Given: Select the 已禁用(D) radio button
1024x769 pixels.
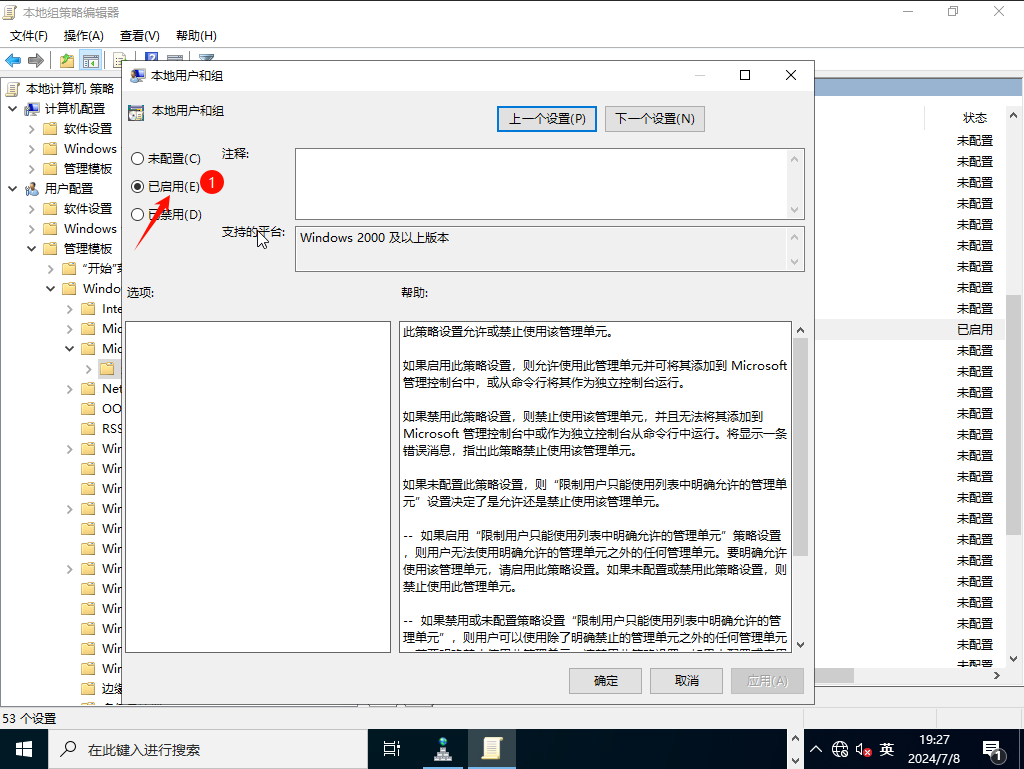Looking at the screenshot, I should (137, 215).
